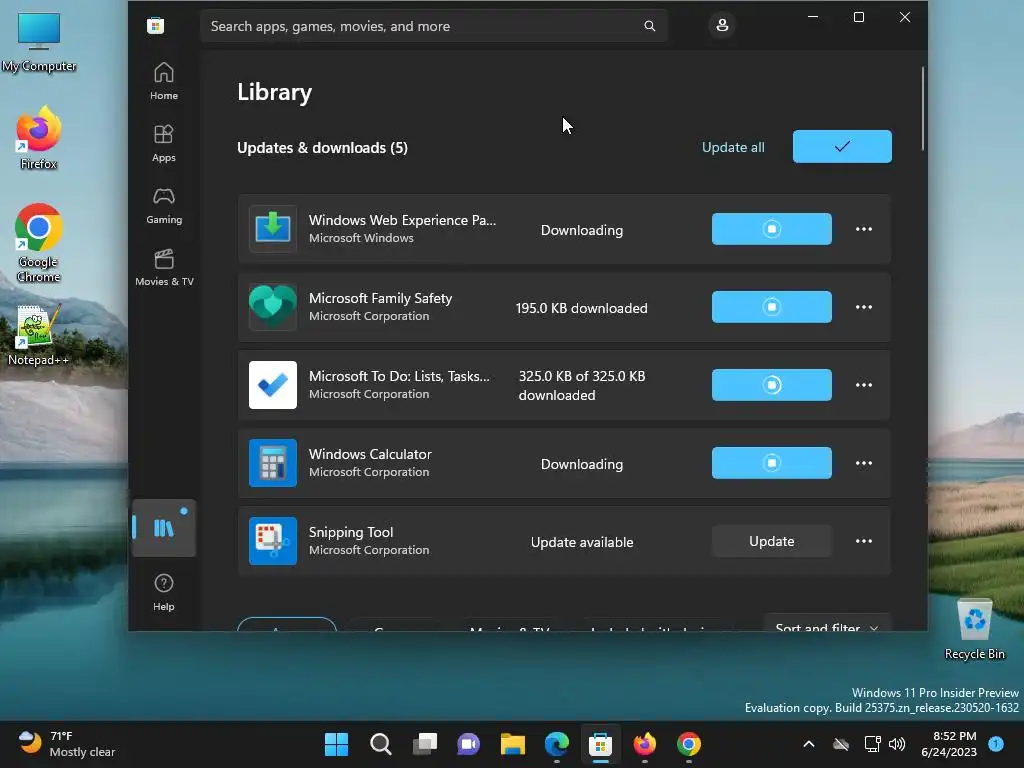Viewport: 1024px width, 768px height.
Task: Show hidden system tray icons chevron
Action: [808, 744]
